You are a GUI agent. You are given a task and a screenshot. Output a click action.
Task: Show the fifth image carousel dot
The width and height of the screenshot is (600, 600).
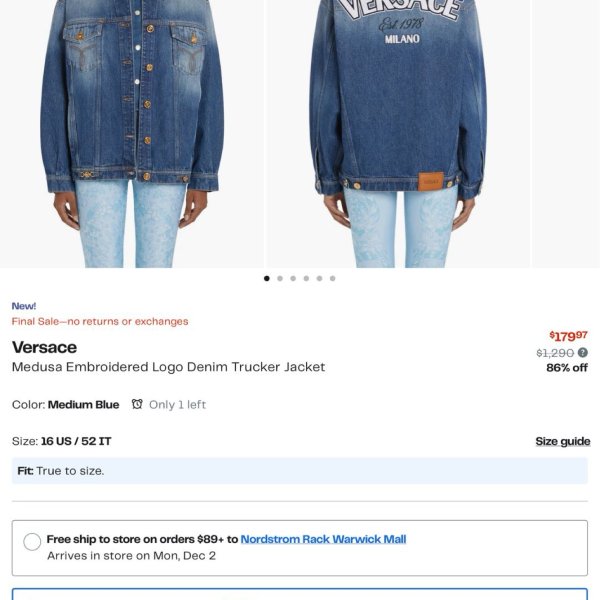tap(320, 278)
